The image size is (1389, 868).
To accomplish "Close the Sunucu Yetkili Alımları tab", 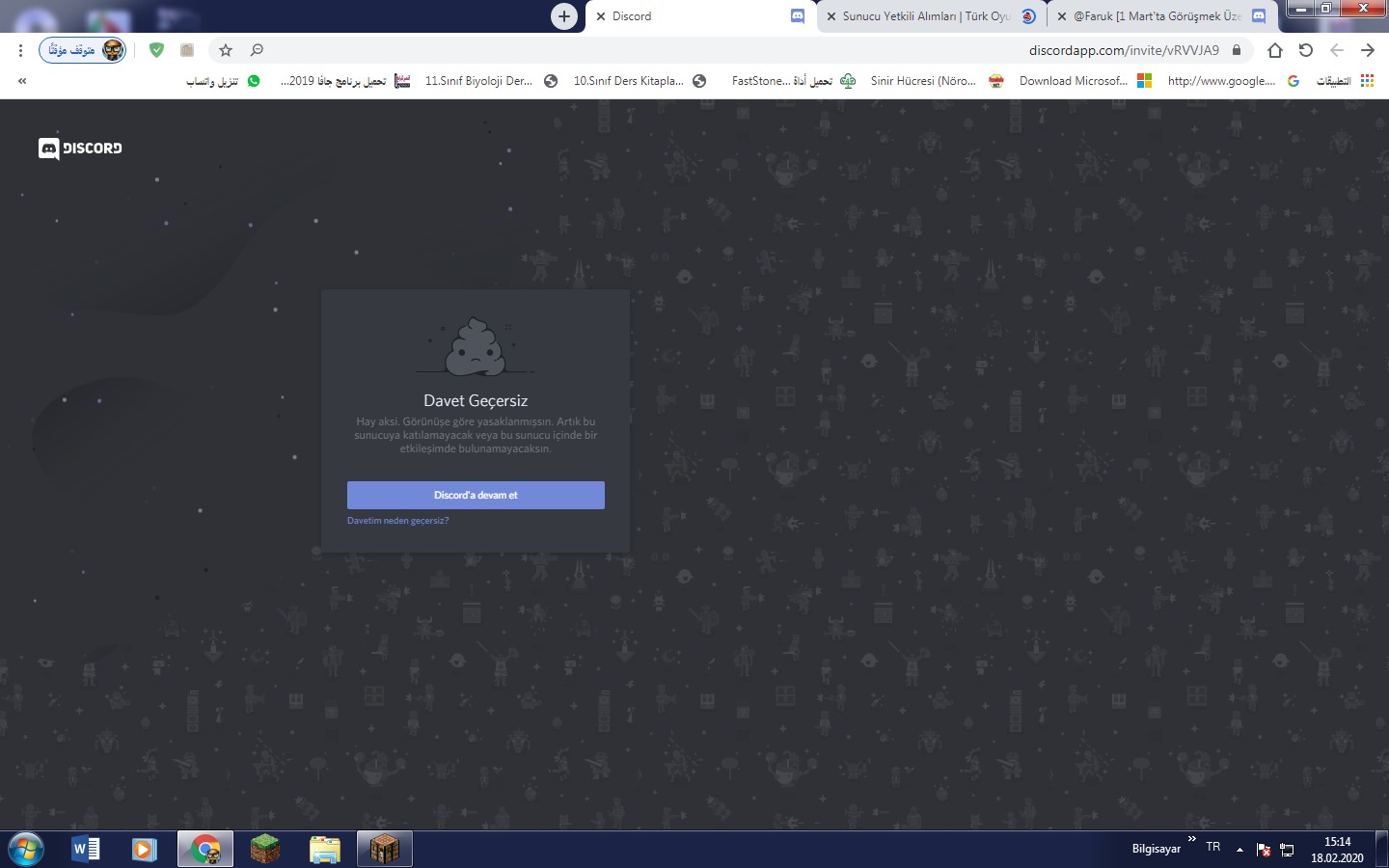I will (x=831, y=16).
